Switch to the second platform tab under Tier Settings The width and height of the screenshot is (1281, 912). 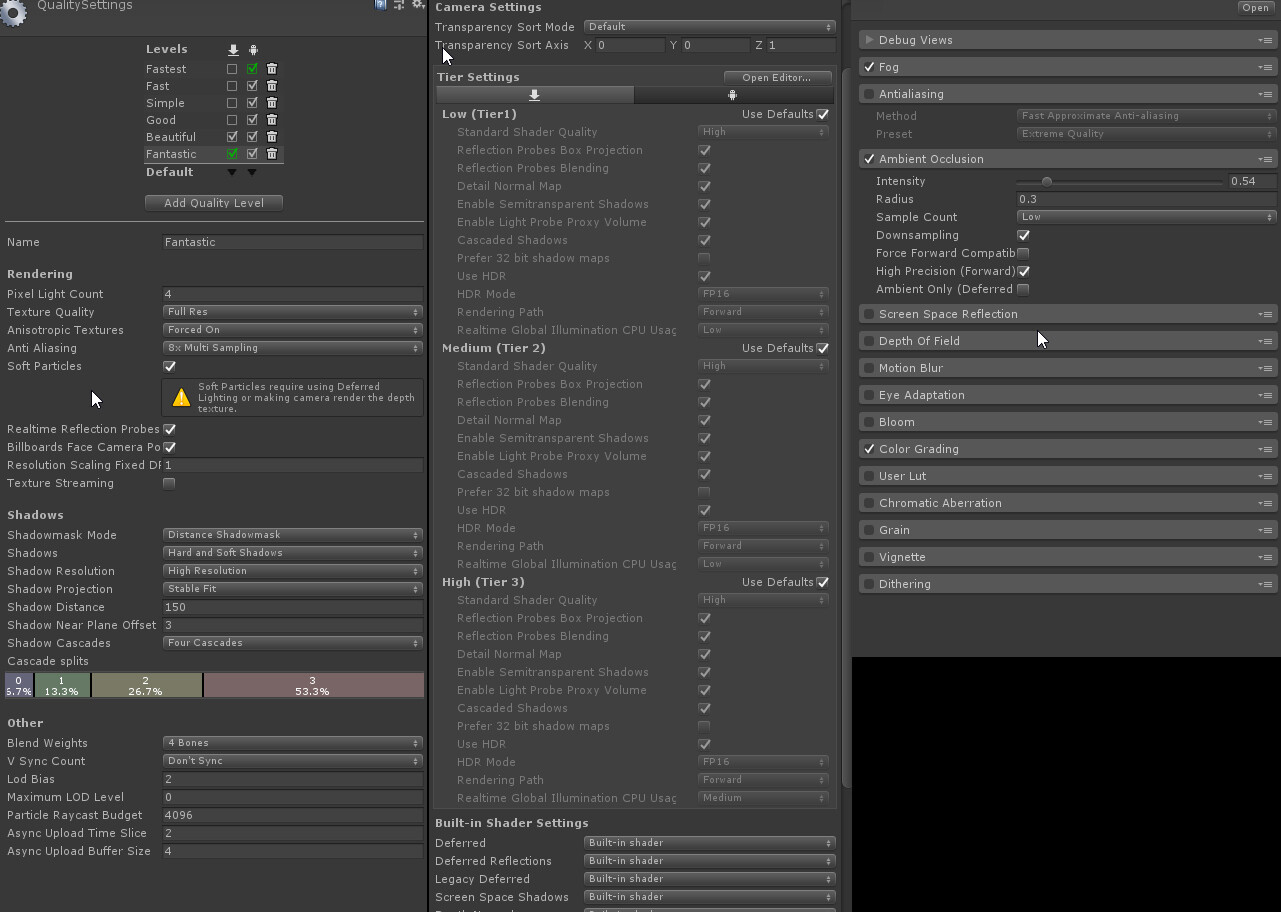click(x=733, y=94)
